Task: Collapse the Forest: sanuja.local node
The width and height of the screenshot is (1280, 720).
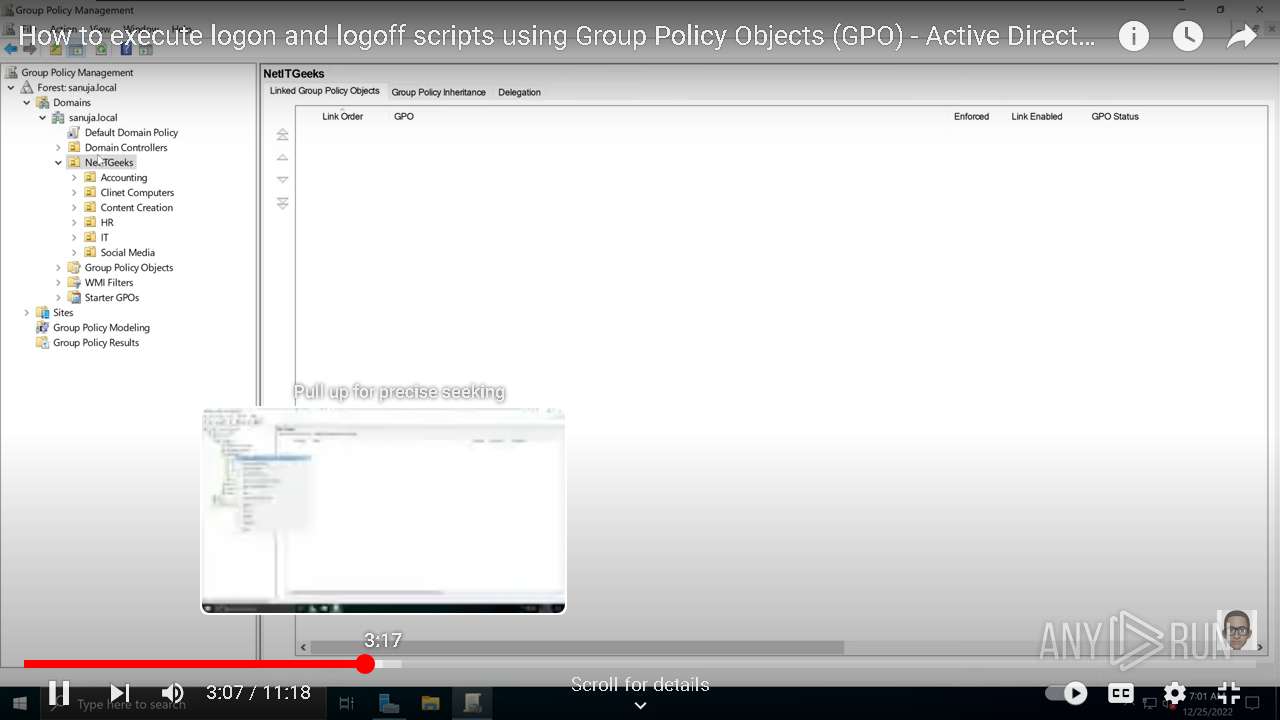Action: click(11, 88)
